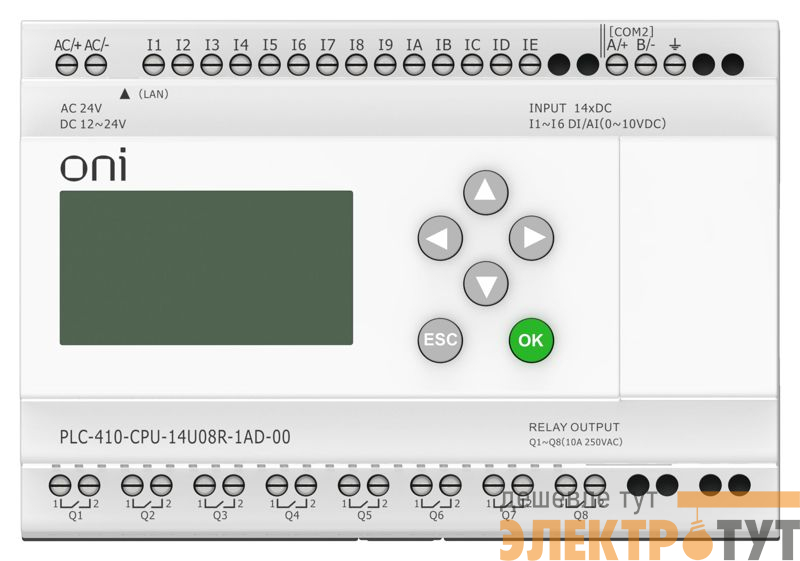Click the LAN port triangle marker
The image size is (800, 561).
tap(125, 94)
